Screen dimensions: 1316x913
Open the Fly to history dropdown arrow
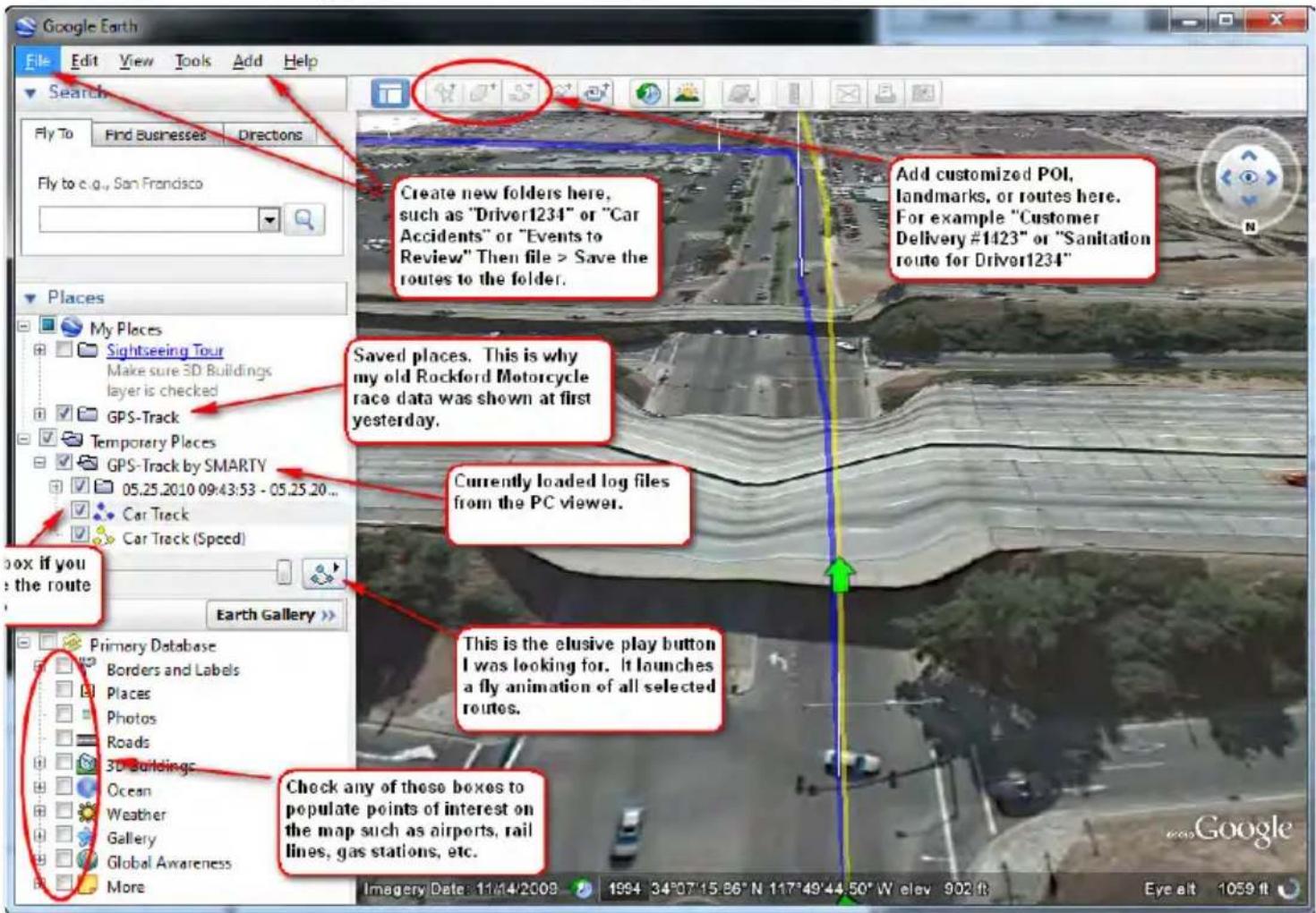[269, 219]
